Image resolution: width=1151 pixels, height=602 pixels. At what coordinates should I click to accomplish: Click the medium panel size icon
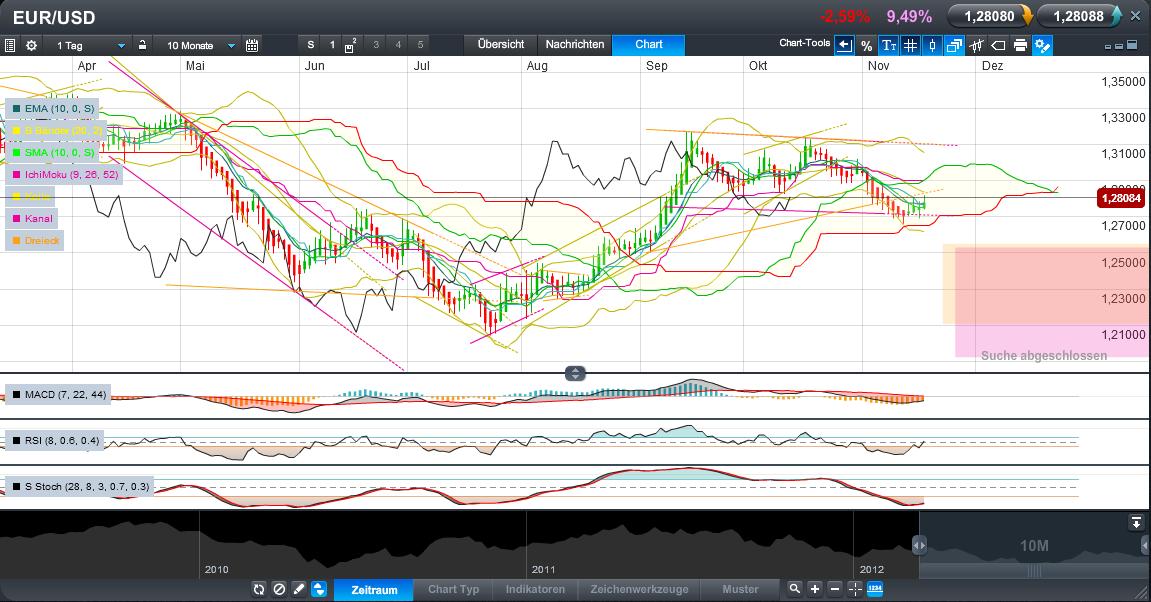click(1119, 46)
